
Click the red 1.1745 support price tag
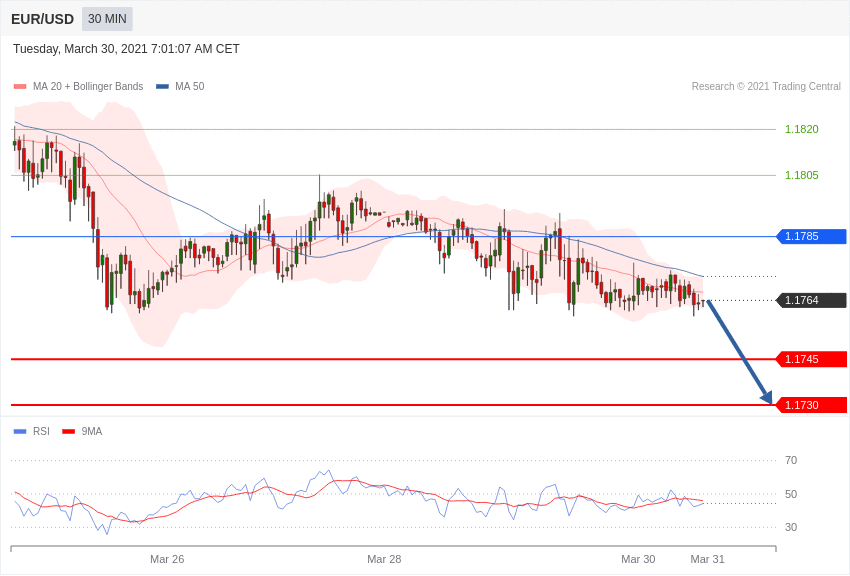(812, 359)
